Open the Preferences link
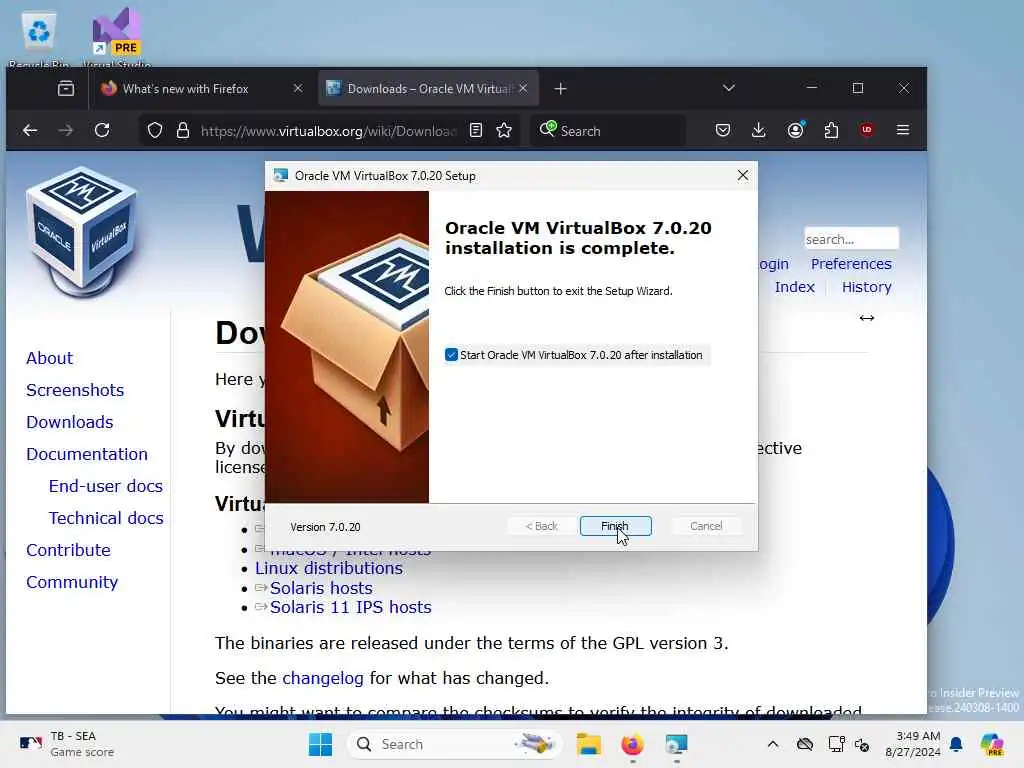Viewport: 1024px width, 768px height. click(851, 264)
